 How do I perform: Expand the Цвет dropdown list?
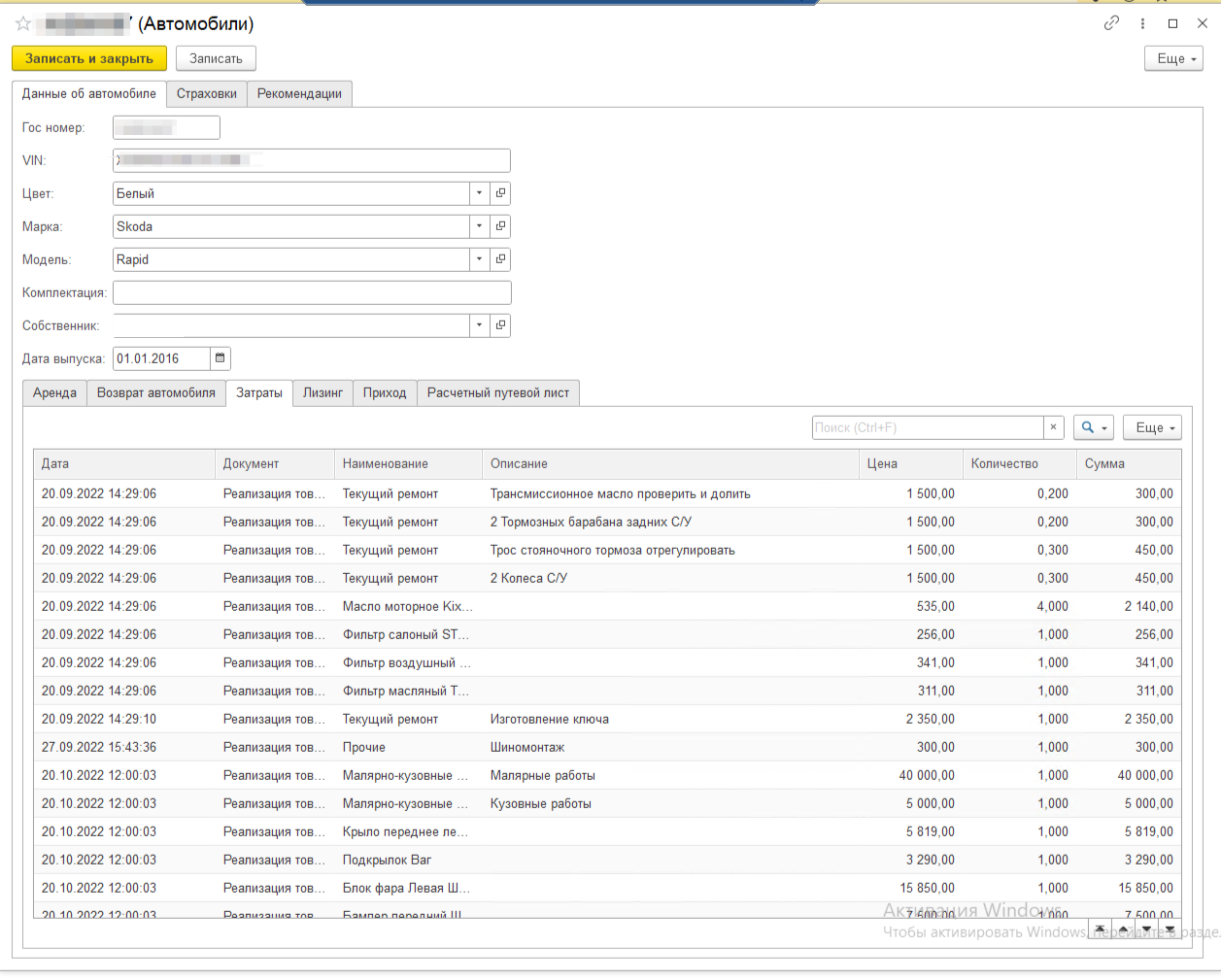pos(479,193)
